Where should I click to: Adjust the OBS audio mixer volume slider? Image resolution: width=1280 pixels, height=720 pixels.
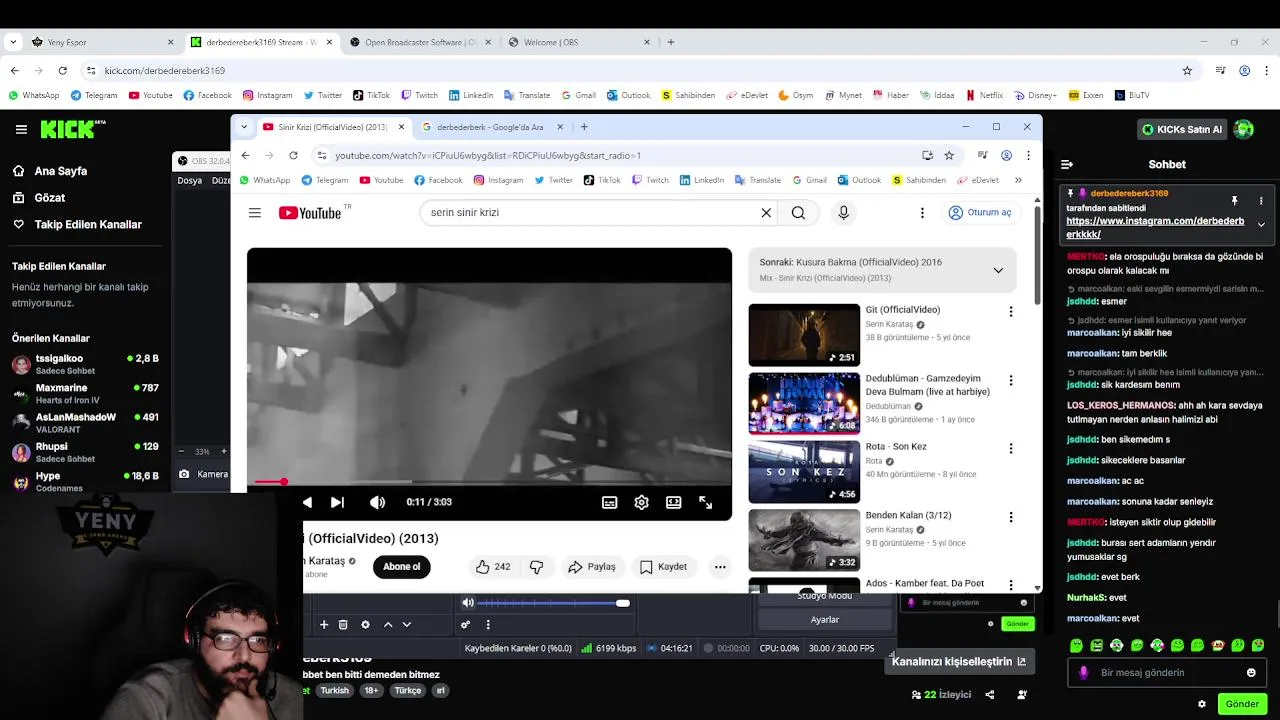pos(553,603)
